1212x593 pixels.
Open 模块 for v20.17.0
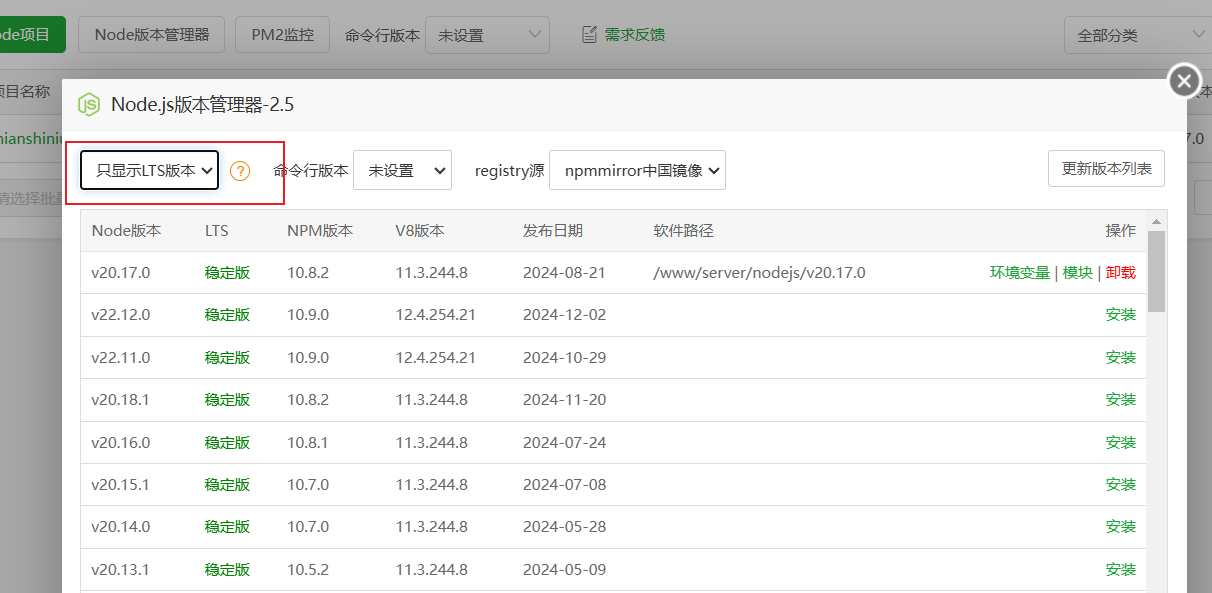(1078, 272)
